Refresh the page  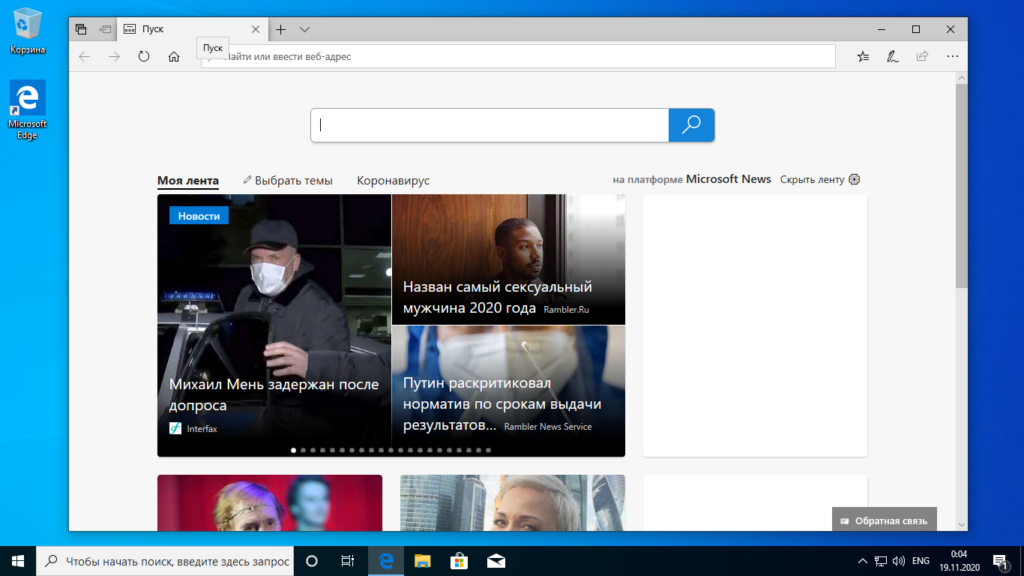(x=144, y=57)
